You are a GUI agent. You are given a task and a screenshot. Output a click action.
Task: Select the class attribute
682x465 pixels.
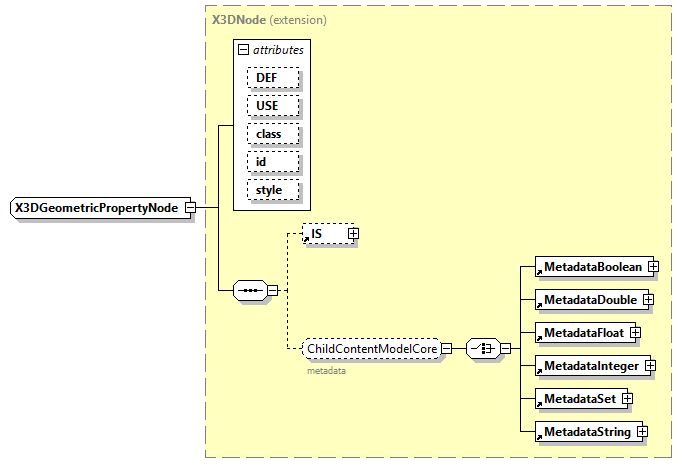[273, 134]
